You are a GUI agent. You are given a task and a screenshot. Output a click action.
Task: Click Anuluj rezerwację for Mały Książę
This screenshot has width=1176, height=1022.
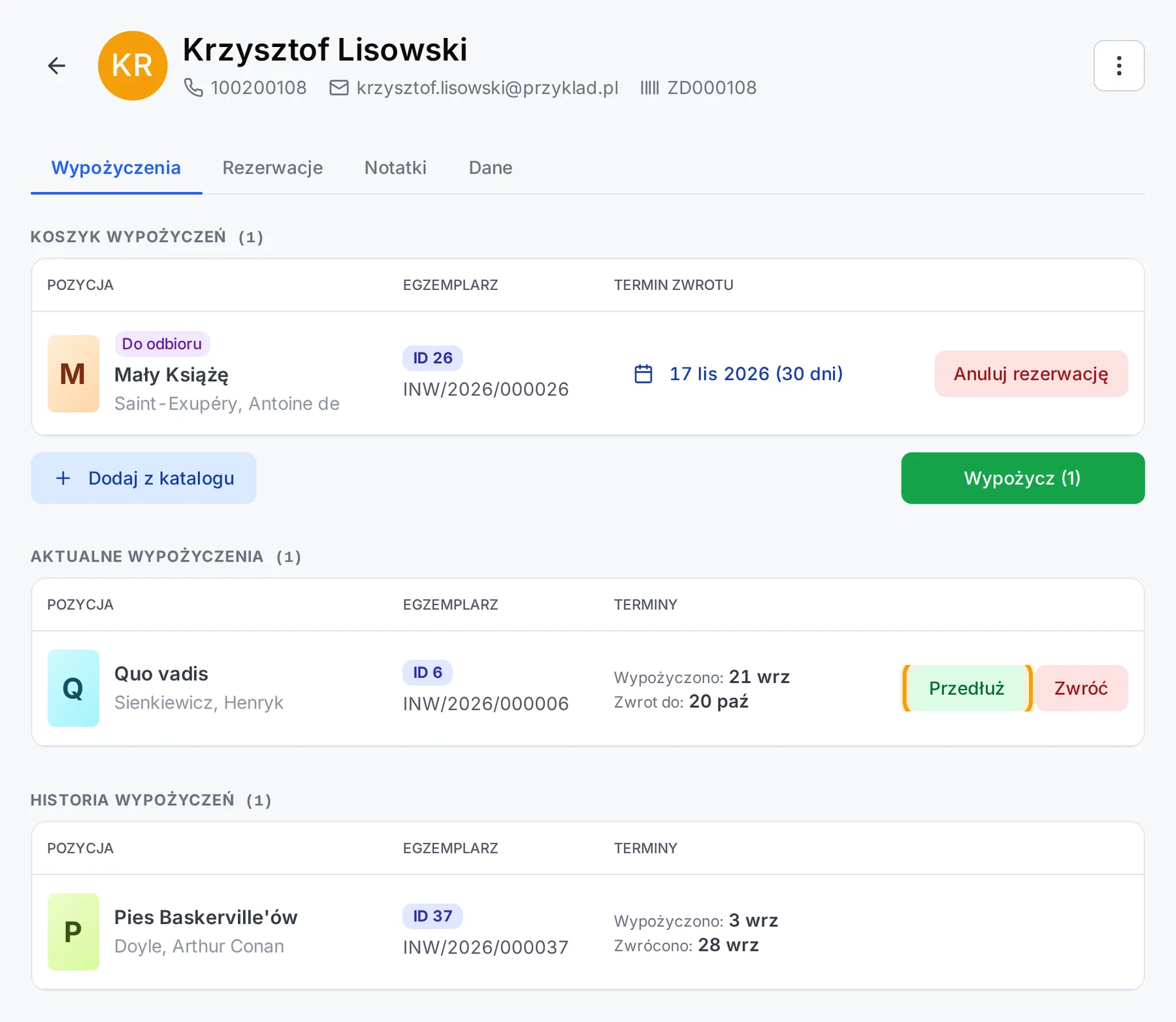pyautogui.click(x=1031, y=374)
